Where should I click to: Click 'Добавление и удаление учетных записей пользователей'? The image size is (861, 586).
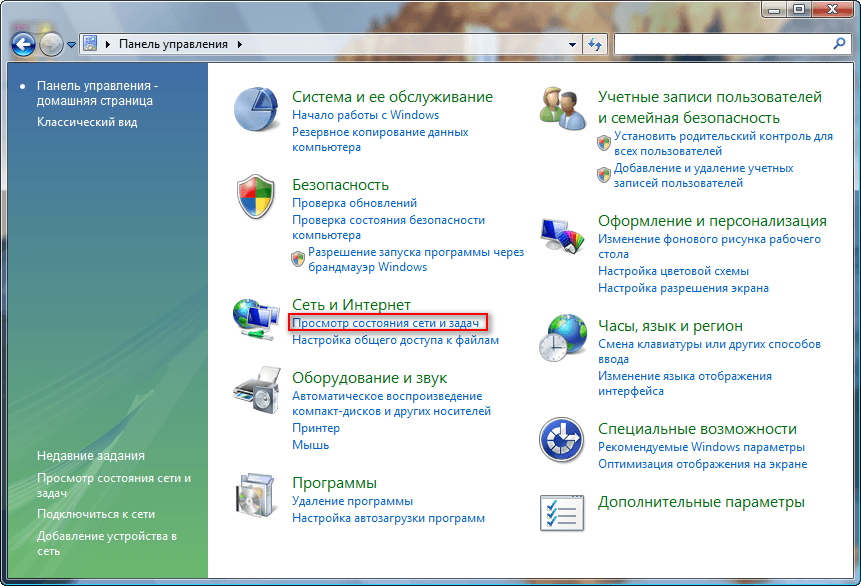tap(703, 175)
